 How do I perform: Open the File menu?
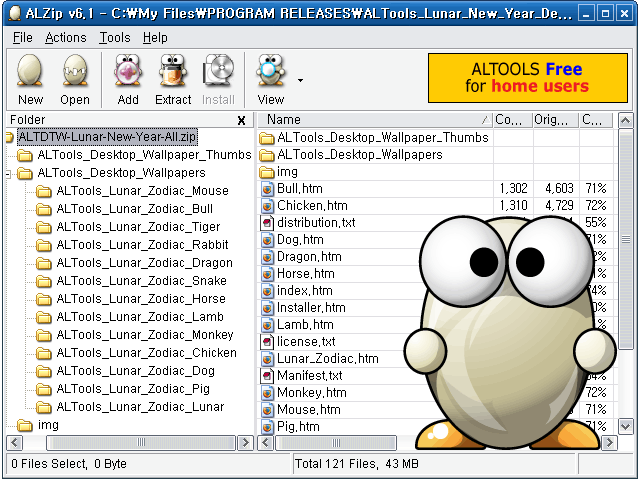pos(22,38)
